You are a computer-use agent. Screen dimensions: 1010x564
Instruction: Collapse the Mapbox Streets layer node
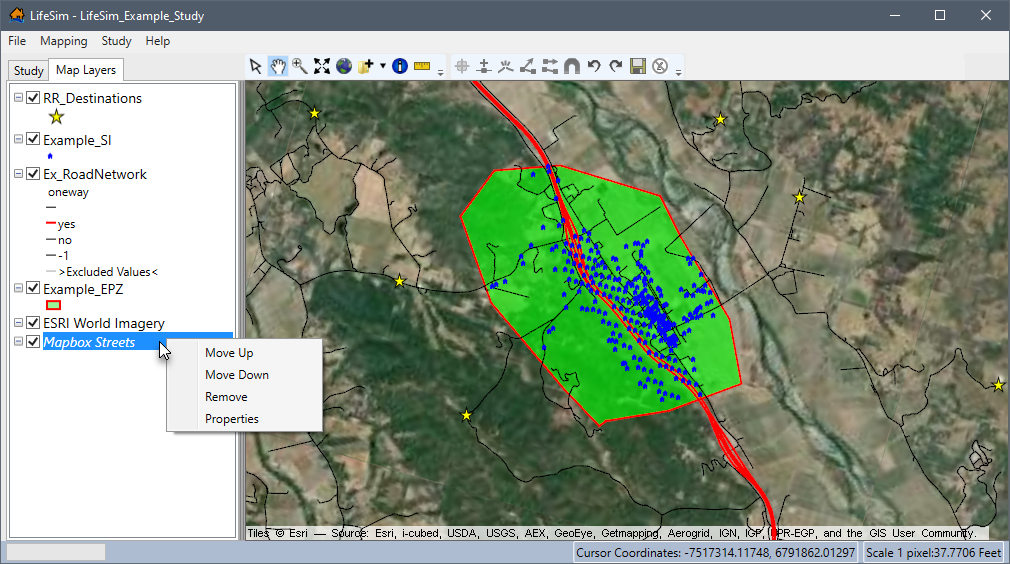click(x=18, y=341)
